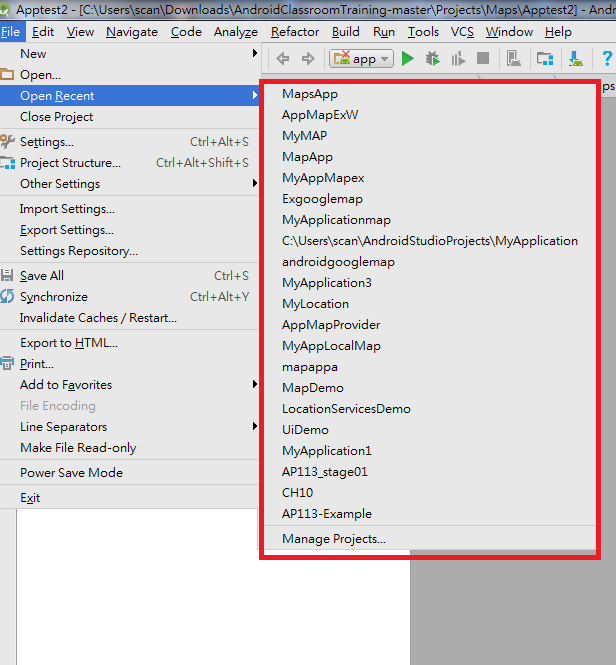Click the Run with coverage icon
The width and height of the screenshot is (616, 665).
point(458,59)
